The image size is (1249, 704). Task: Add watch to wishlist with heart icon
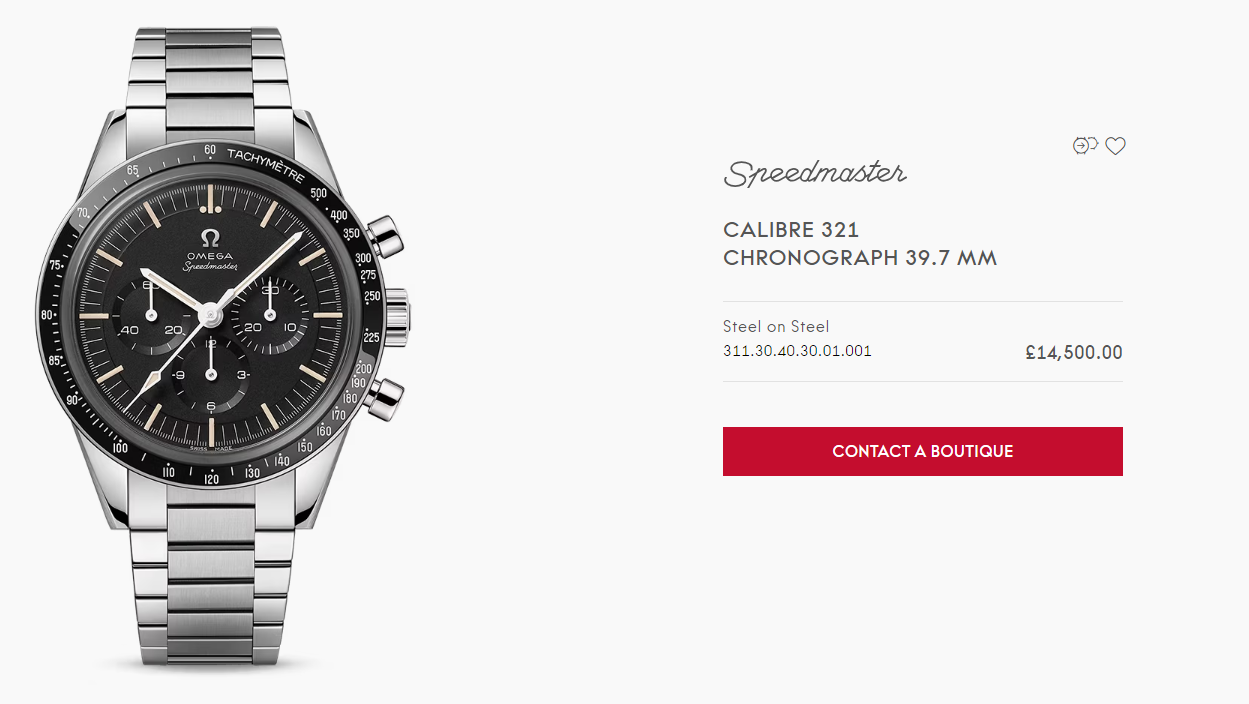pyautogui.click(x=1115, y=146)
